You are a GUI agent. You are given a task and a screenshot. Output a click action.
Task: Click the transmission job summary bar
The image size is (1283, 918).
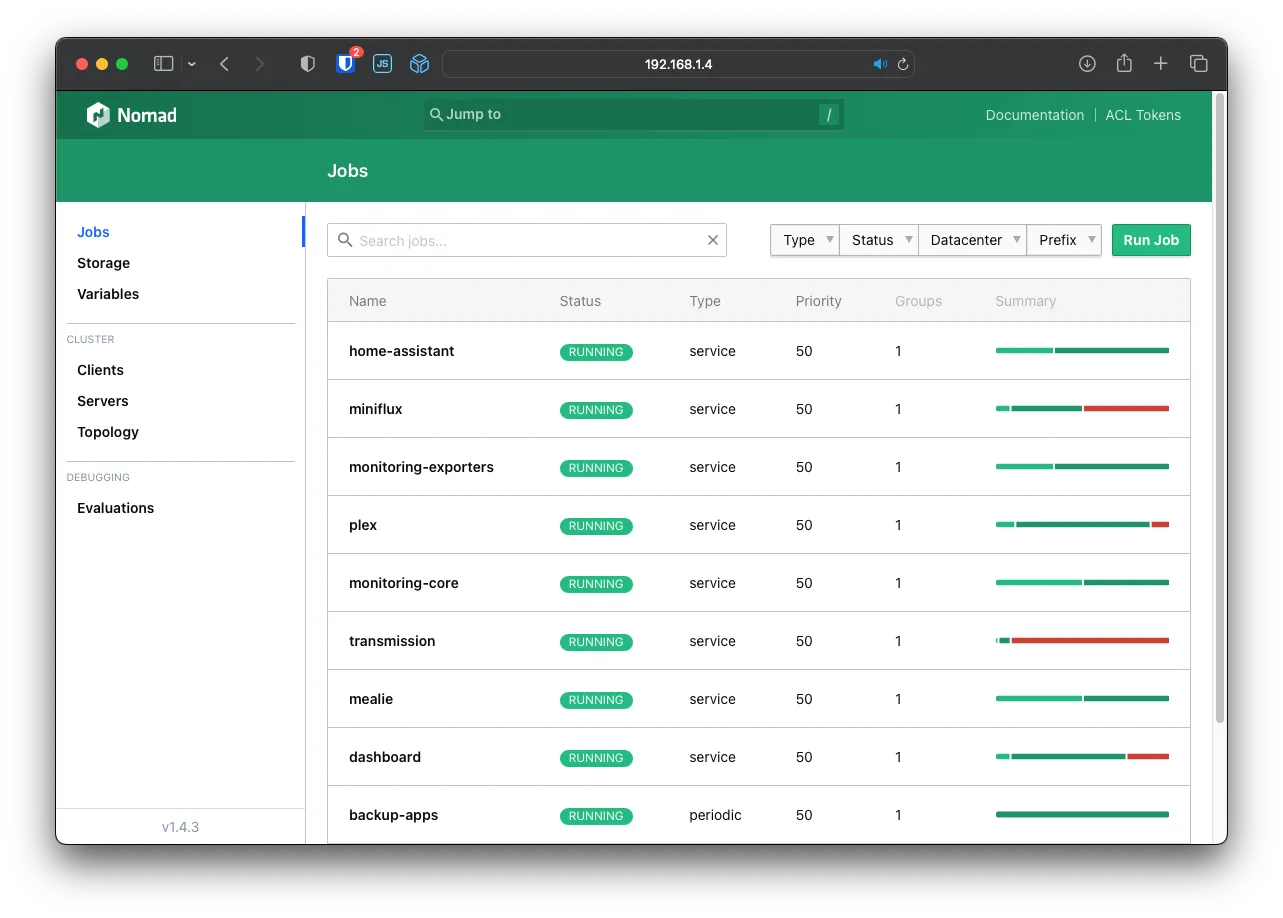1082,641
